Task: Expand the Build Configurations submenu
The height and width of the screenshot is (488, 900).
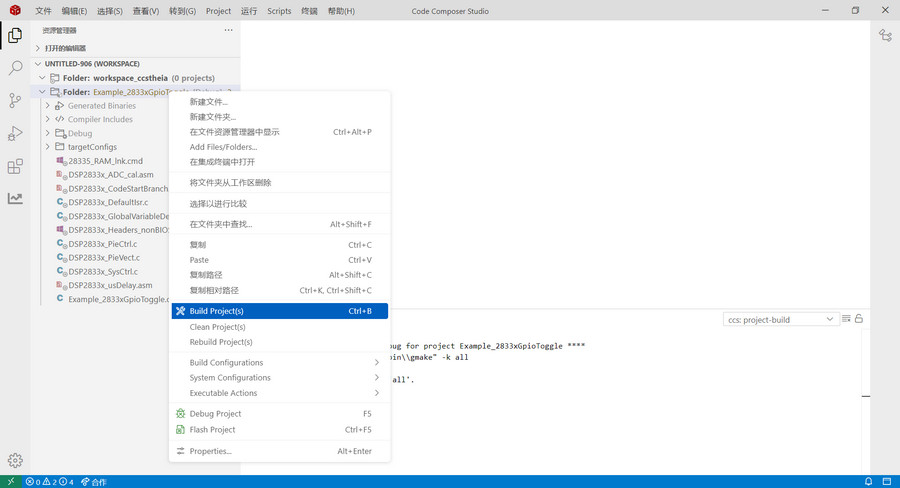Action: [x=279, y=363]
